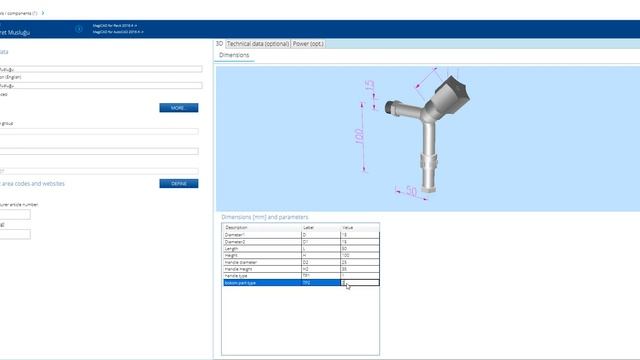Click the English description input field
Image resolution: width=640 pixels, height=360 pixels.
point(101,86)
